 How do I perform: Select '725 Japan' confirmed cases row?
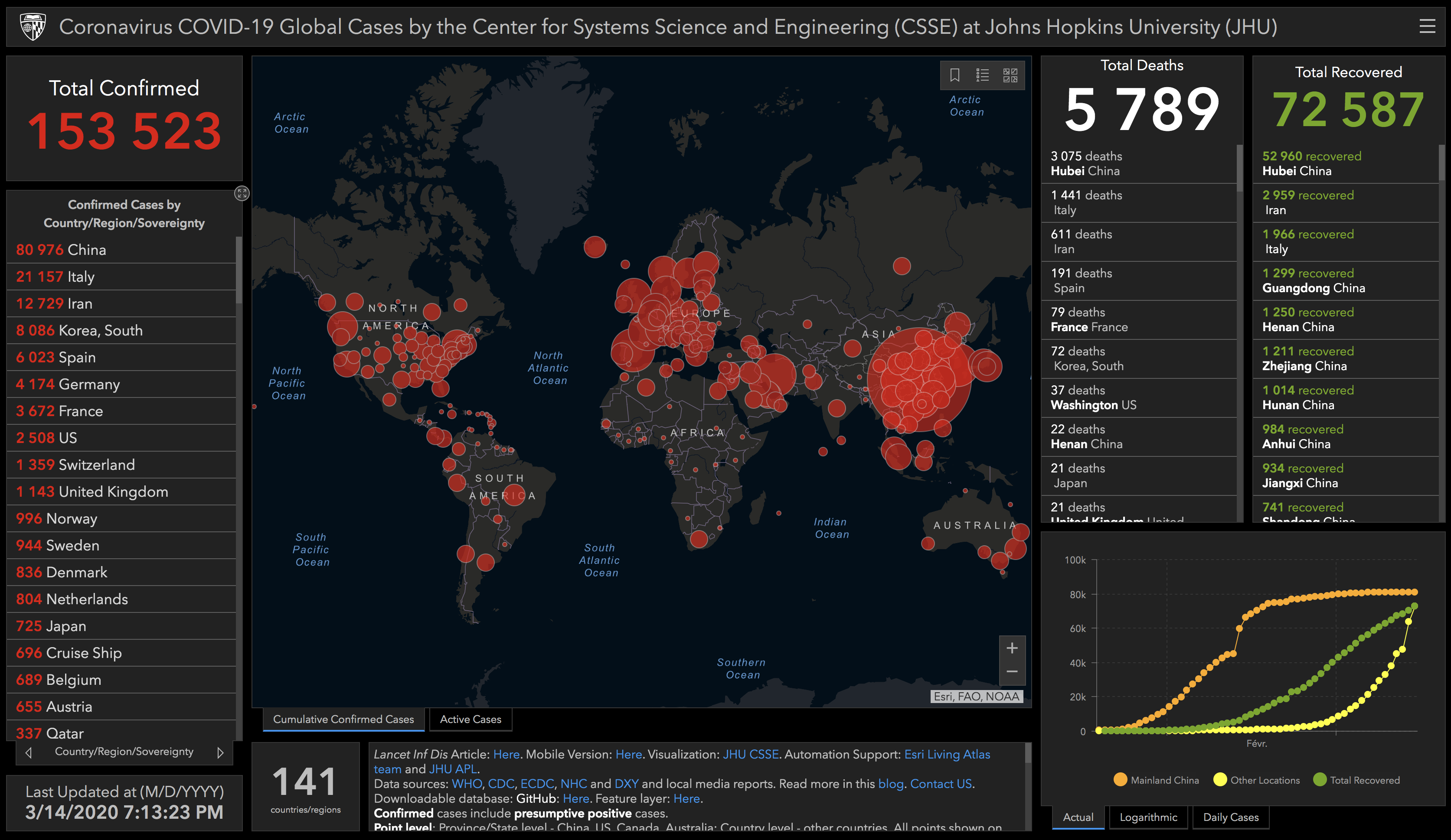point(121,626)
